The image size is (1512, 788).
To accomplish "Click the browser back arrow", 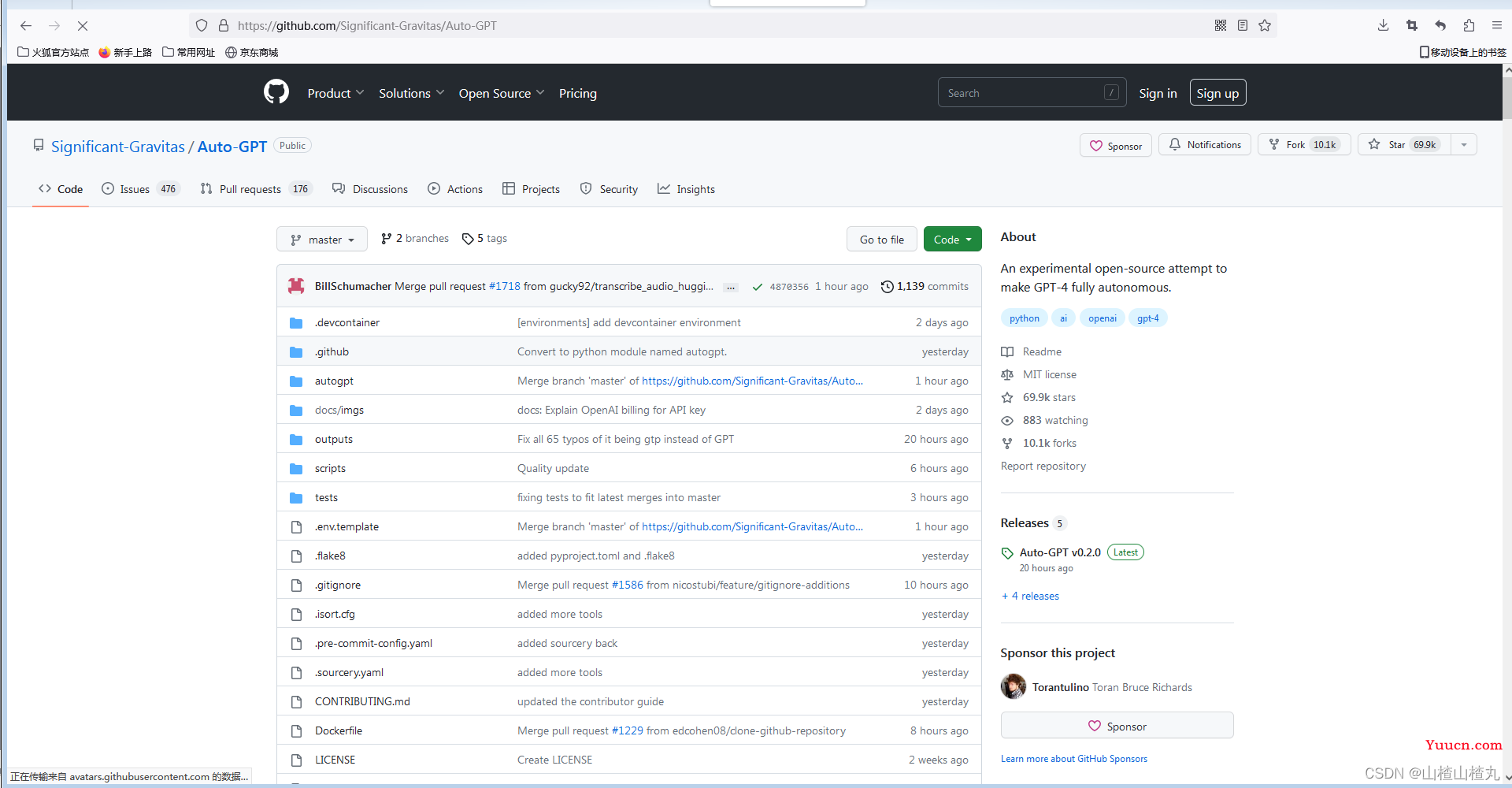I will coord(25,25).
